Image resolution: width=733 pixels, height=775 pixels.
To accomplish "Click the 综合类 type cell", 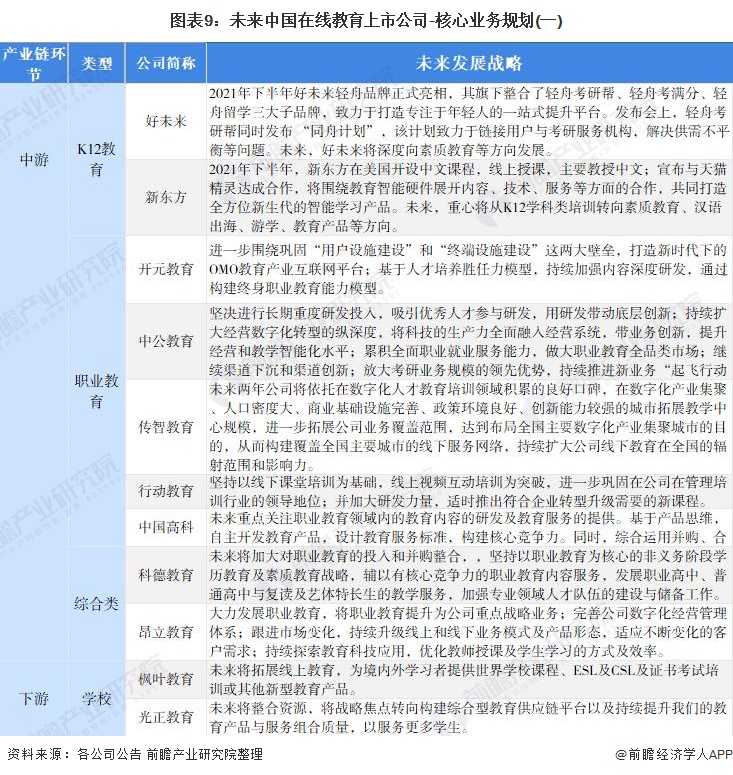I will coord(96,603).
